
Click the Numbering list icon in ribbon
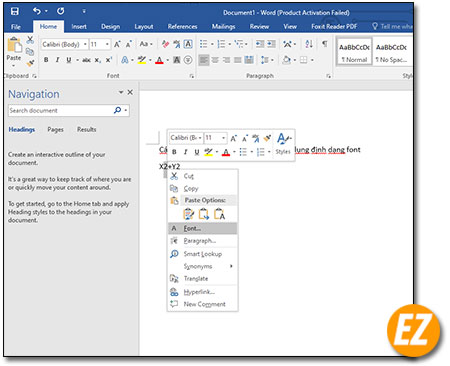click(221, 44)
